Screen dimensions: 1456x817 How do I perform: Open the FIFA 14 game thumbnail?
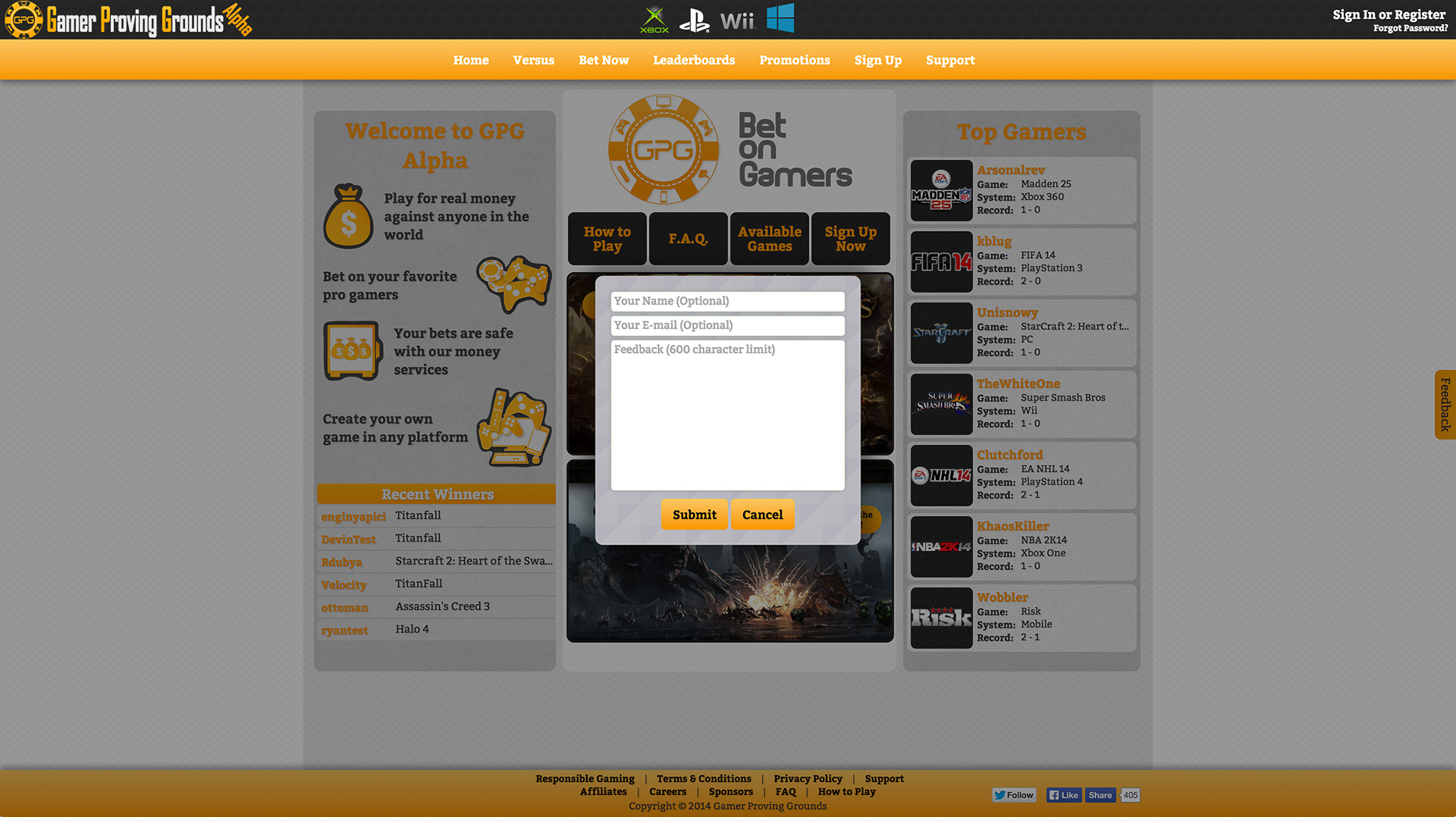tap(941, 261)
